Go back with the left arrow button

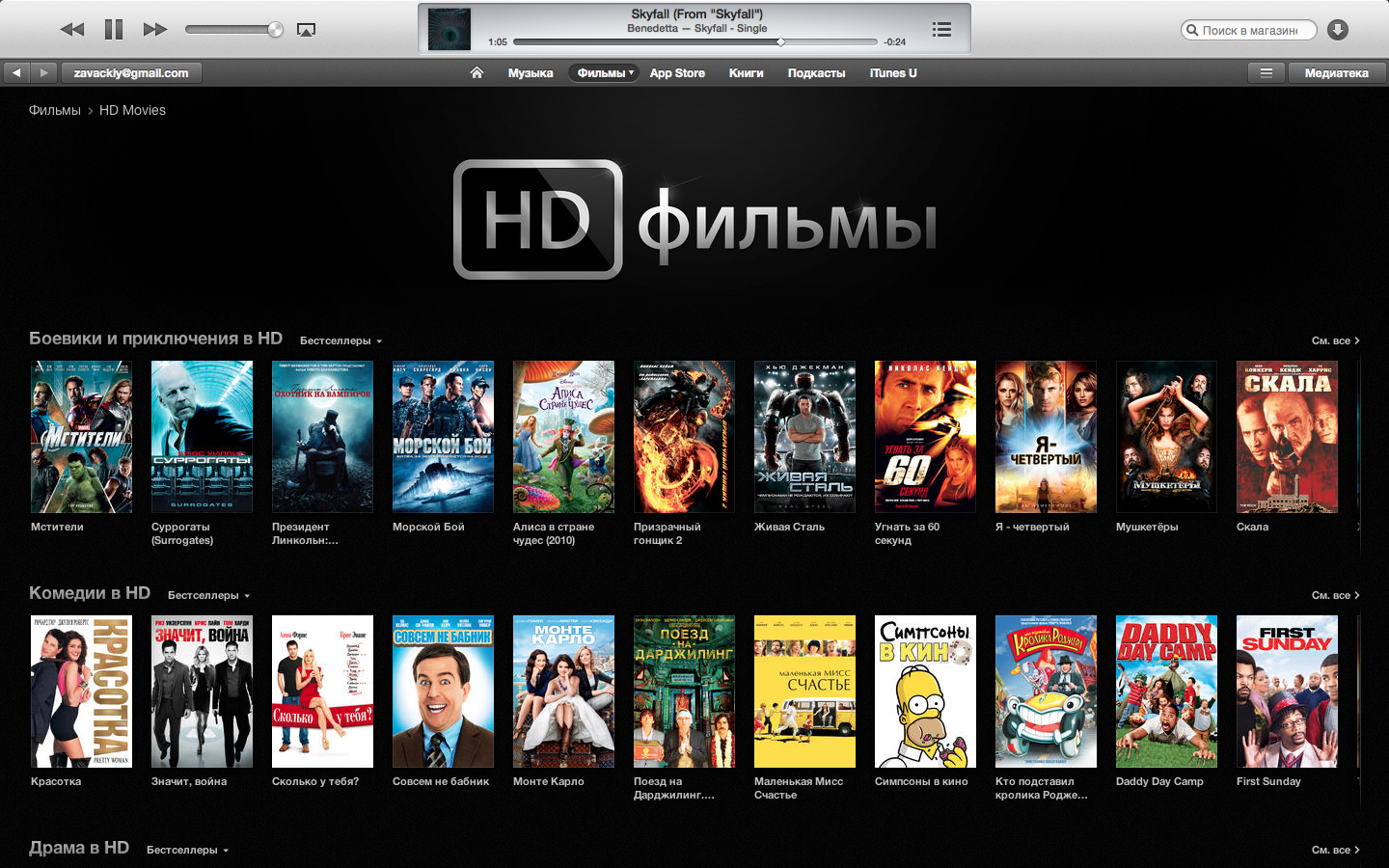[16, 72]
